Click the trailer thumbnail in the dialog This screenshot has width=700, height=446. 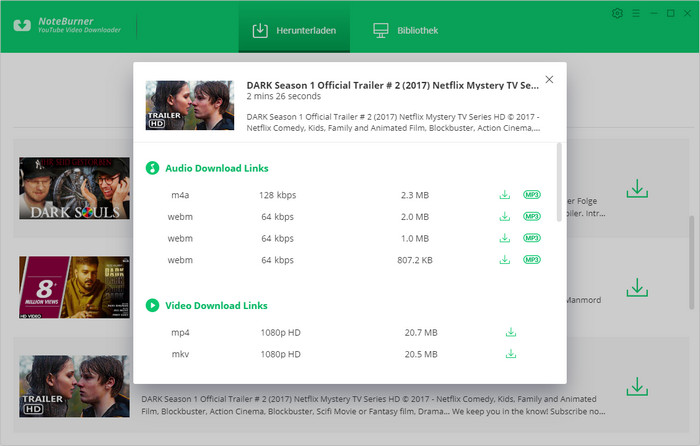(190, 105)
